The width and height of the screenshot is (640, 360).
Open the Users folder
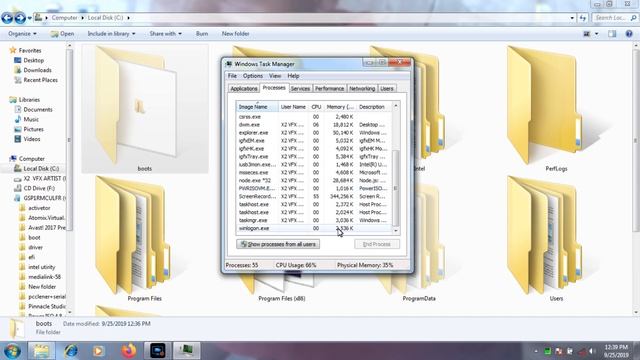[545, 235]
